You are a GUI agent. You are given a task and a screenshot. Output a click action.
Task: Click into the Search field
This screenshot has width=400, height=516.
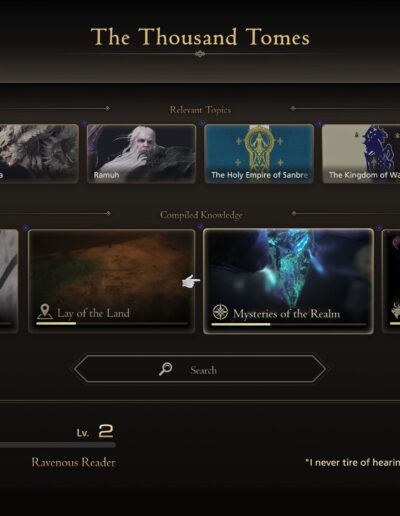pos(200,369)
